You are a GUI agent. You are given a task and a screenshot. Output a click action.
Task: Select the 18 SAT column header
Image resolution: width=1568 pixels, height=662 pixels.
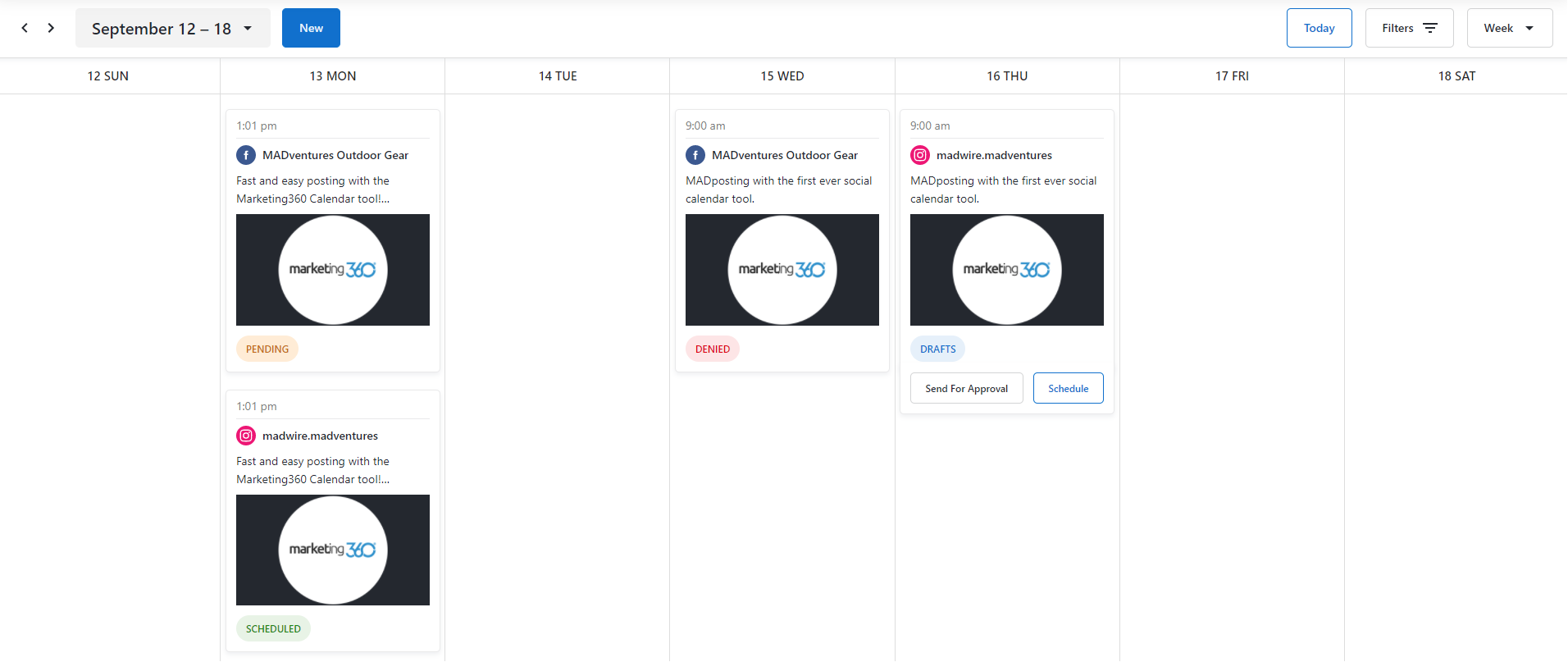pyautogui.click(x=1456, y=76)
